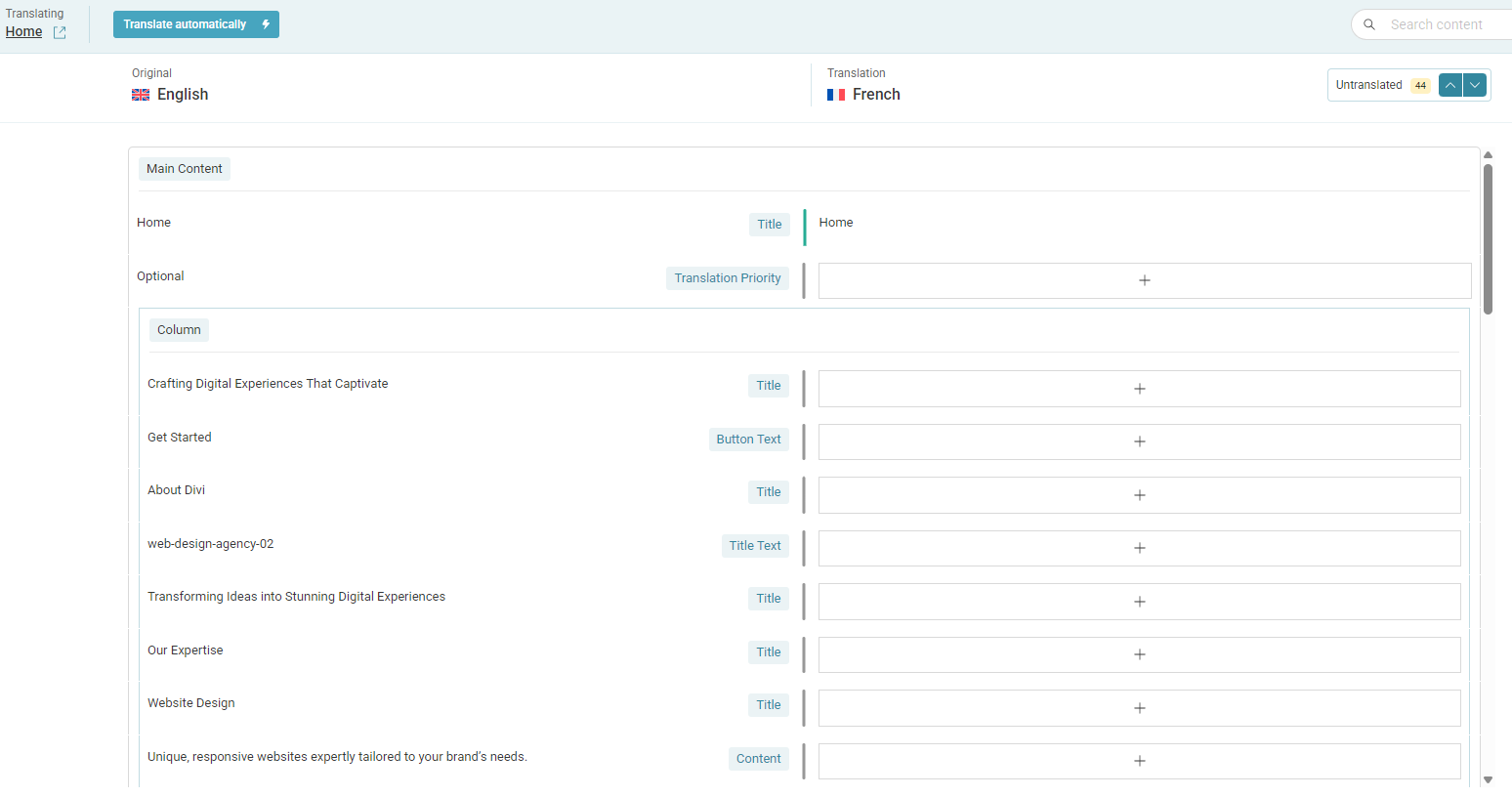Add translation for Transforming Ideas title
Image resolution: width=1512 pixels, height=797 pixels.
1139,602
